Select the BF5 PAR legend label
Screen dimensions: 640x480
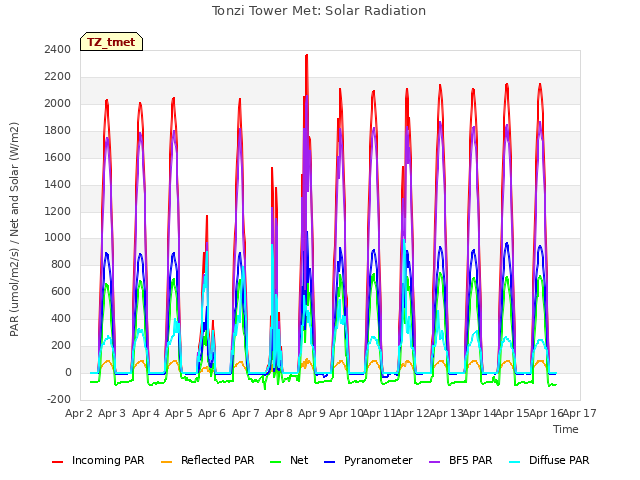pos(471,460)
